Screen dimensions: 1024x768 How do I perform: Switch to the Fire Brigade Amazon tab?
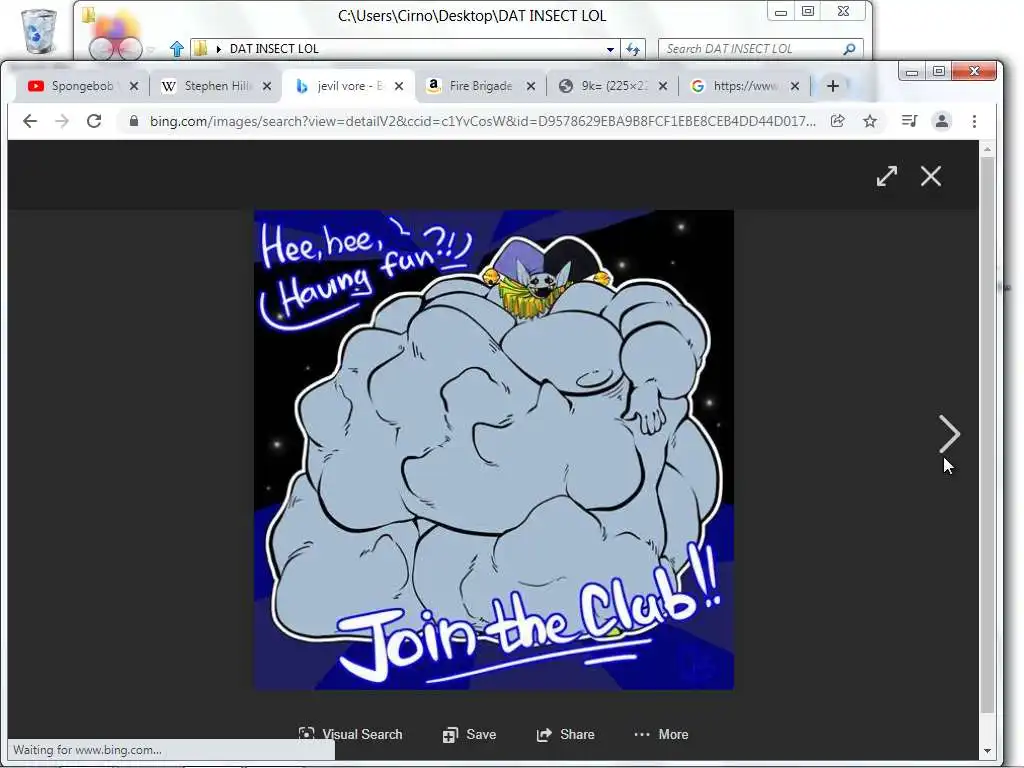coord(480,86)
